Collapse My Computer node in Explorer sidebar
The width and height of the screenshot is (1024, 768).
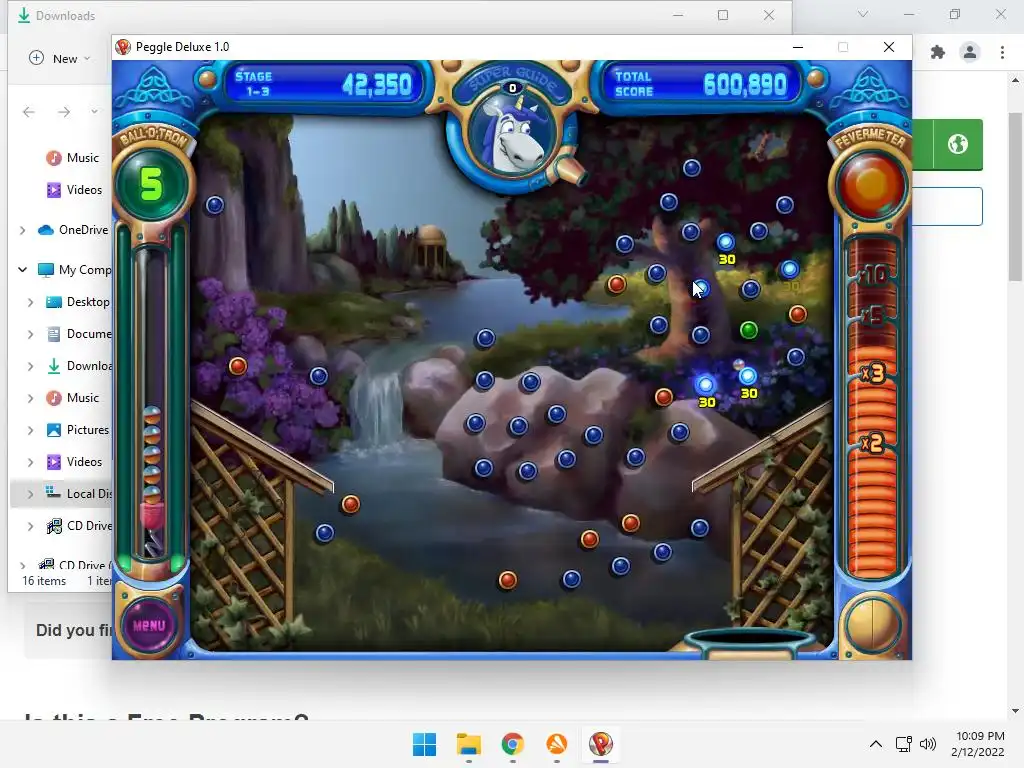coord(23,270)
